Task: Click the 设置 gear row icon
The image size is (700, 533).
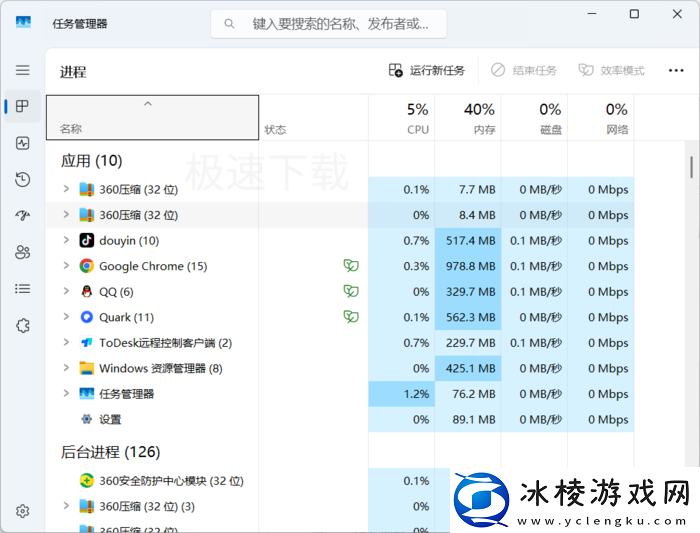Action: (87, 419)
